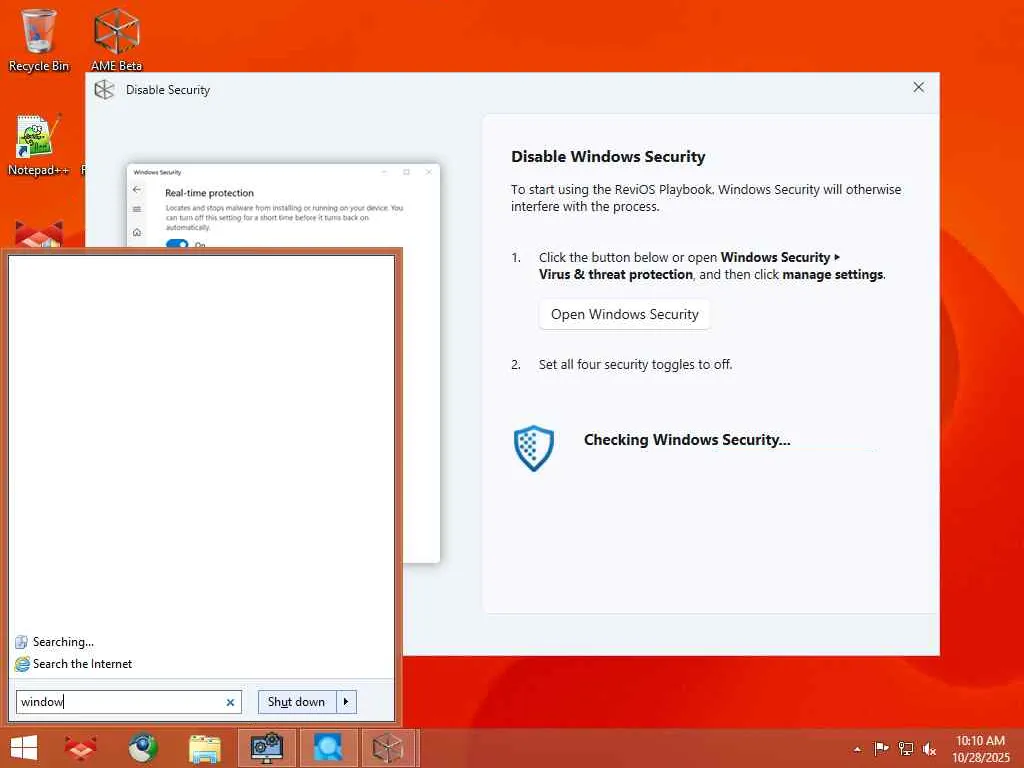This screenshot has width=1024, height=768.
Task: Open the Action Center flag tray icon
Action: click(x=881, y=748)
